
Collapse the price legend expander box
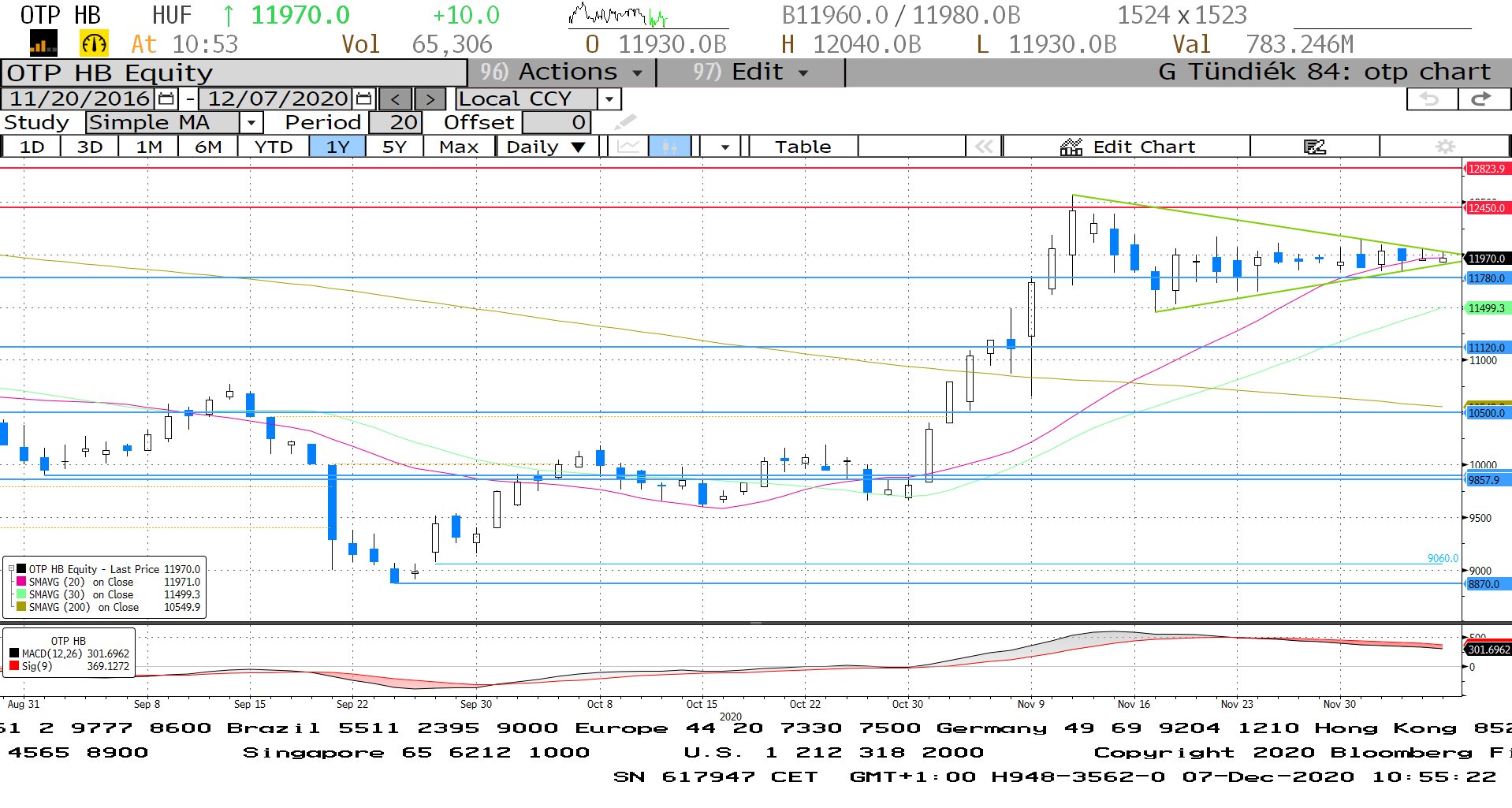[x=11, y=568]
